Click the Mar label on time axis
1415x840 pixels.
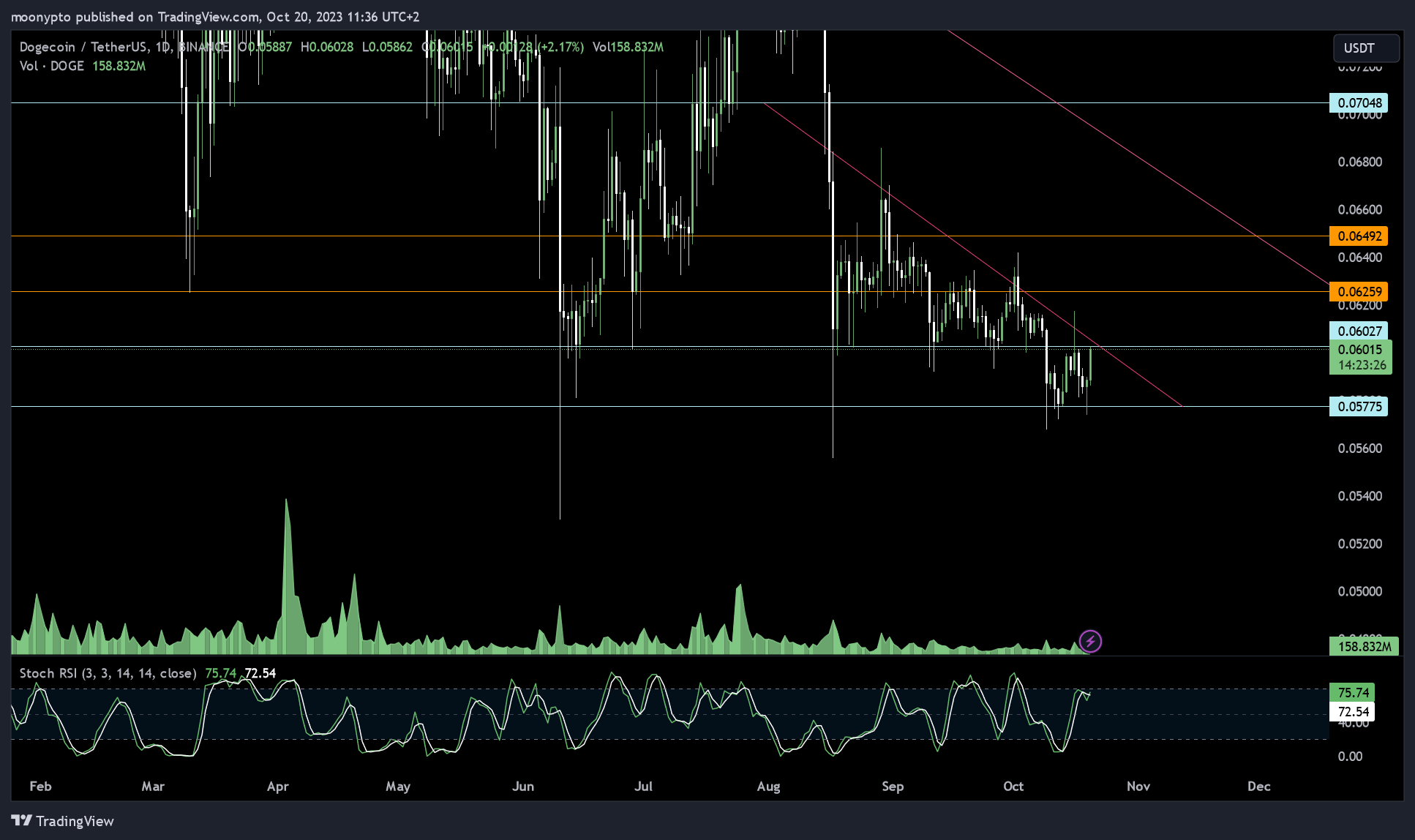(153, 786)
